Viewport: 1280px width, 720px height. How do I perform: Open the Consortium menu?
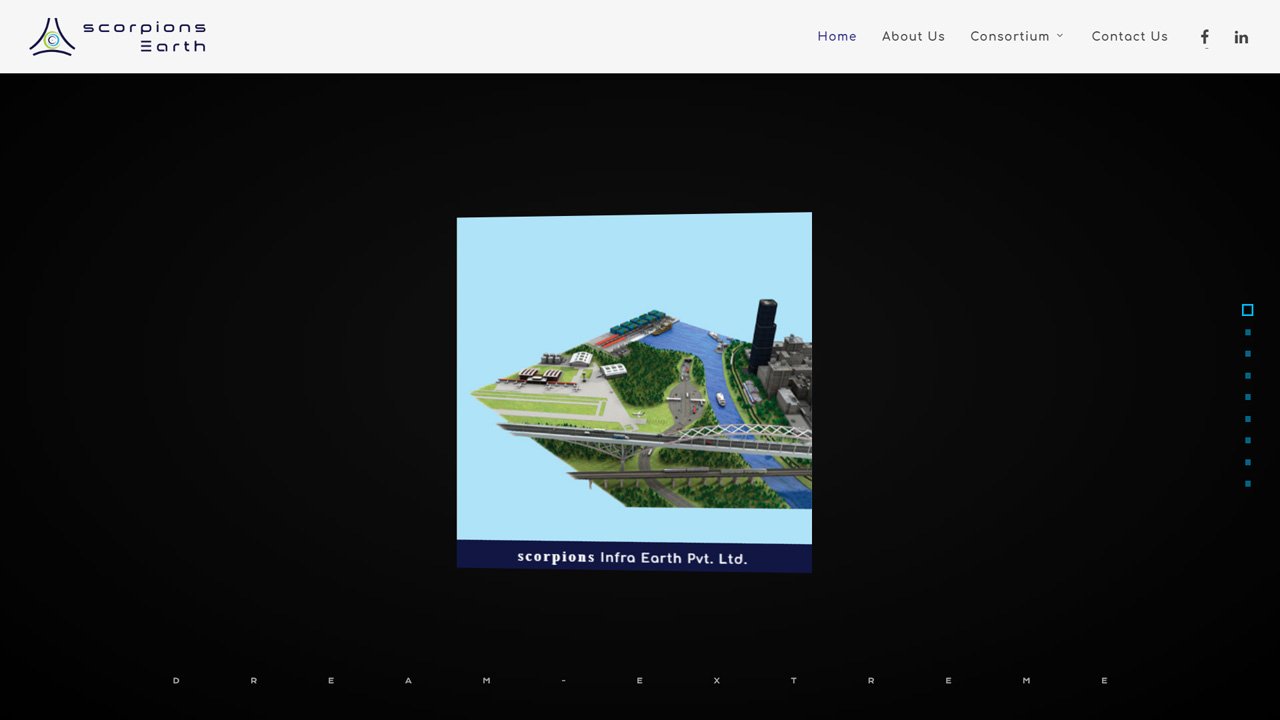coord(1009,36)
